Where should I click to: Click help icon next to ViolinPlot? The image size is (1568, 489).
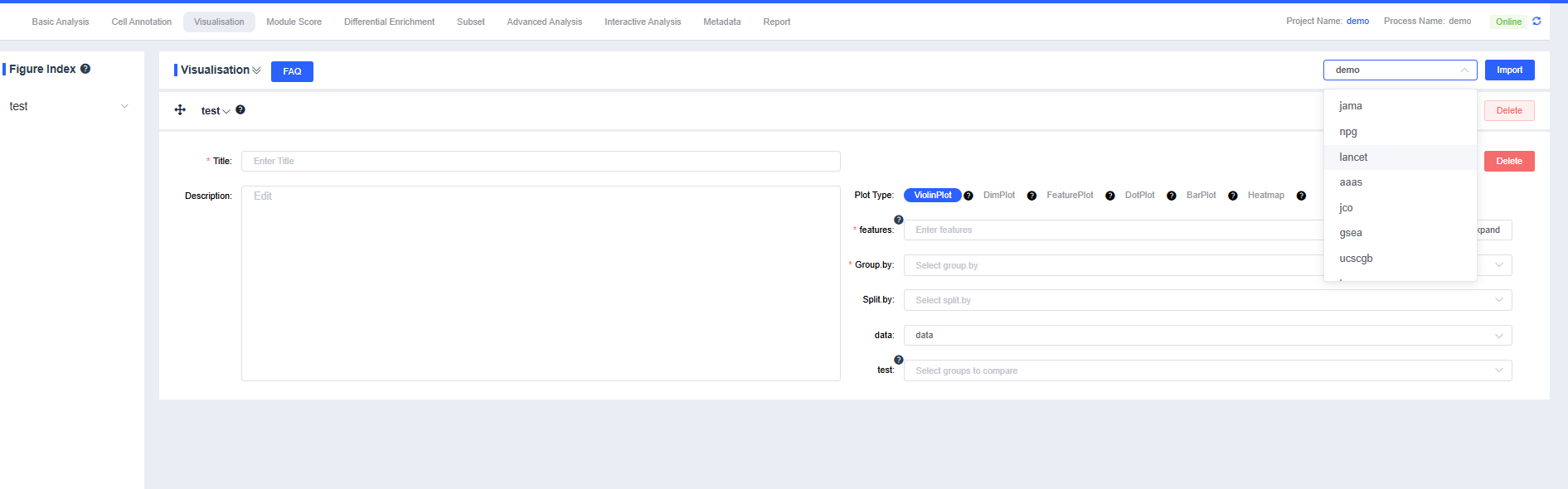coord(968,196)
